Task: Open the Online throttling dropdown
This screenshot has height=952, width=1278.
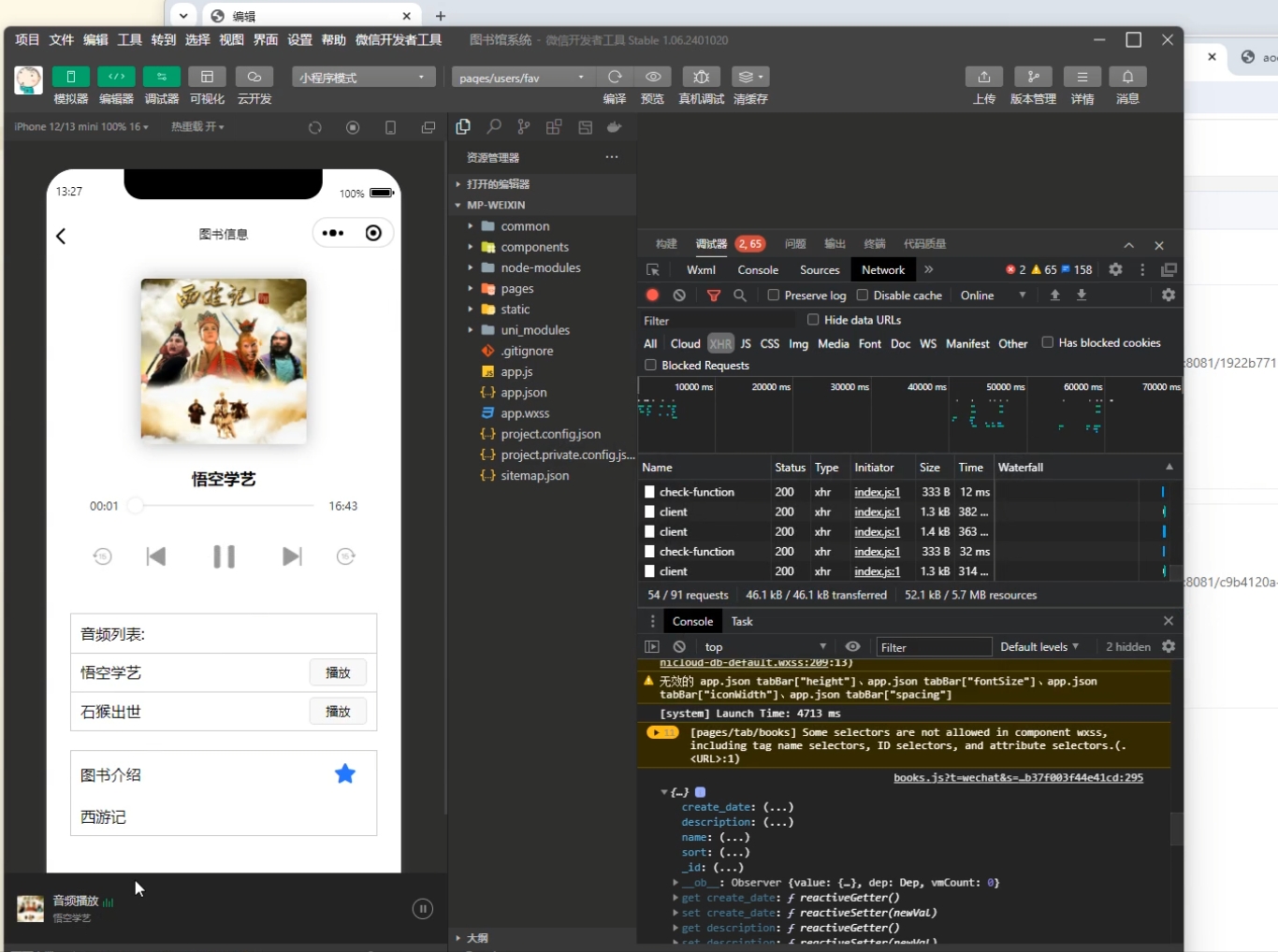Action: [x=994, y=295]
